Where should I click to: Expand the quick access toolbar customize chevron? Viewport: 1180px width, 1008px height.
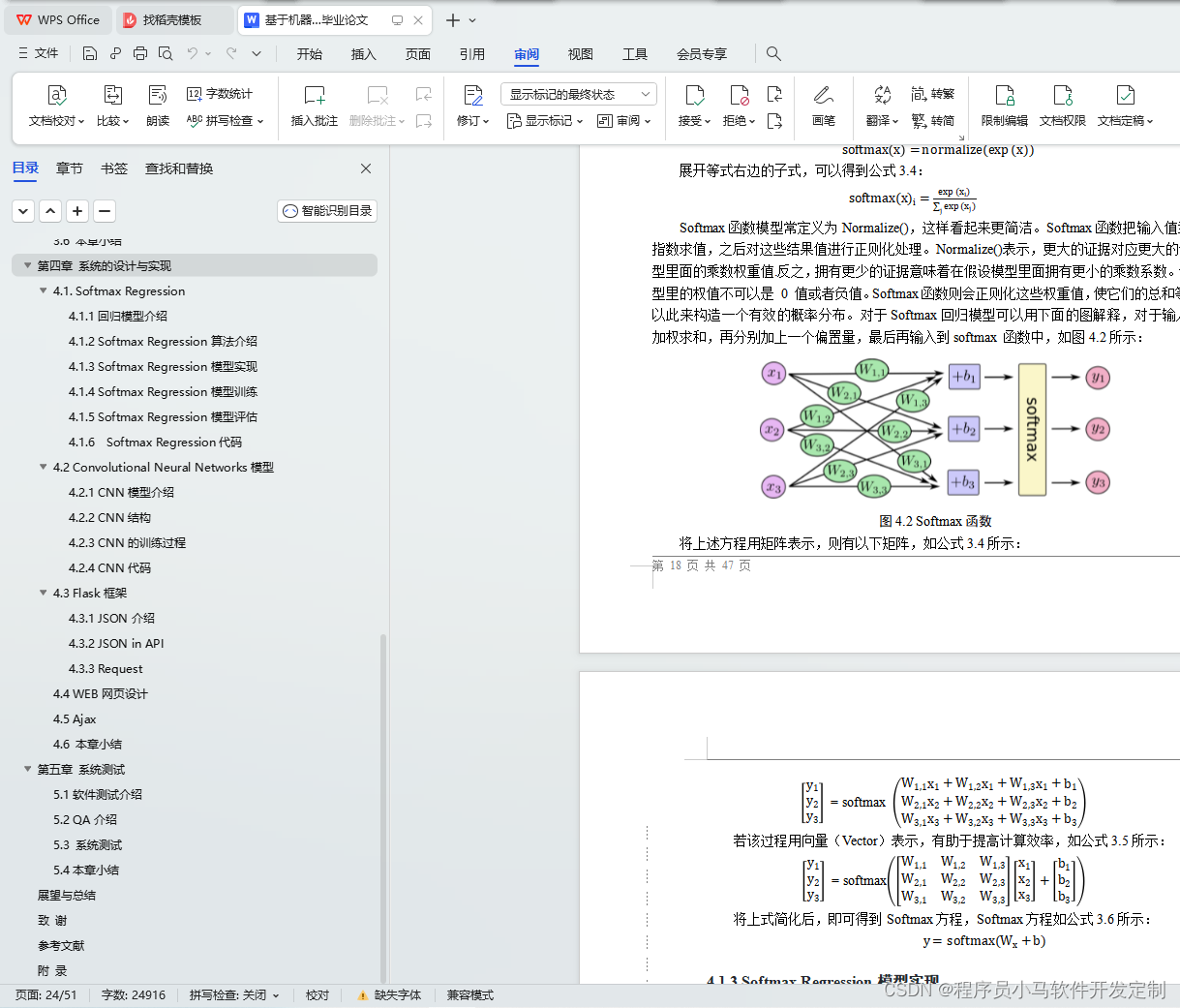(257, 53)
